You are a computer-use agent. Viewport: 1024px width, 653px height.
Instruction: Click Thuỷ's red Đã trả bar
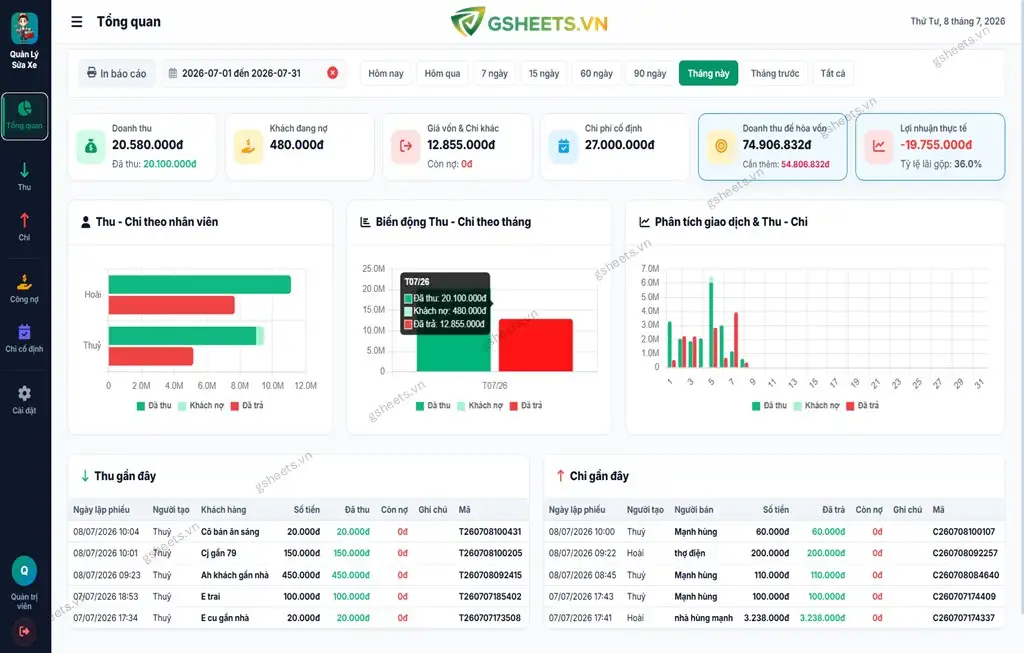(151, 357)
